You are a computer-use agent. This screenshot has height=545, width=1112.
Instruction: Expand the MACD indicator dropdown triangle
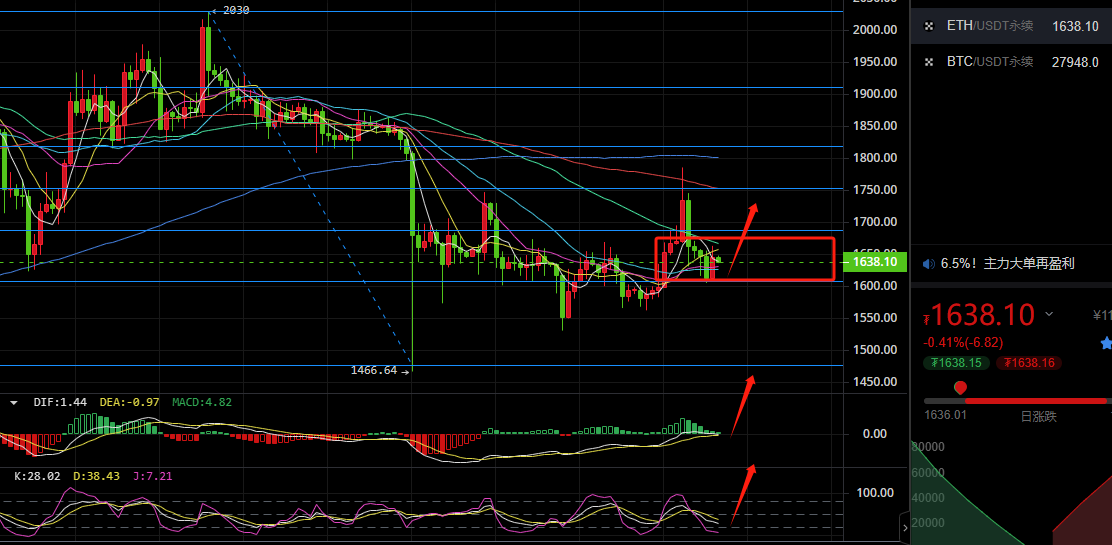(x=13, y=402)
